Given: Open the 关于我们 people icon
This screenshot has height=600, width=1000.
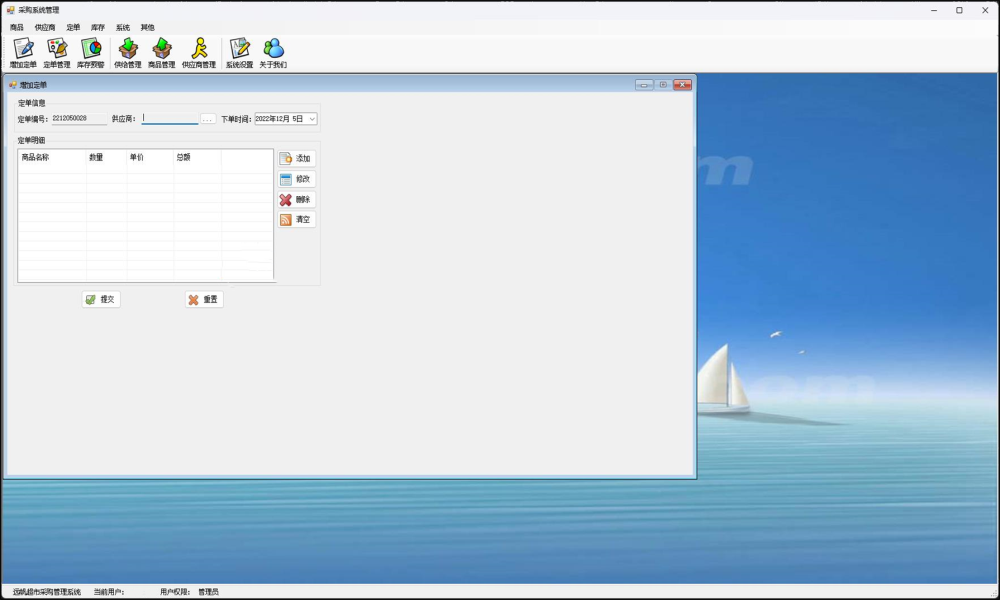Looking at the screenshot, I should pyautogui.click(x=273, y=53).
